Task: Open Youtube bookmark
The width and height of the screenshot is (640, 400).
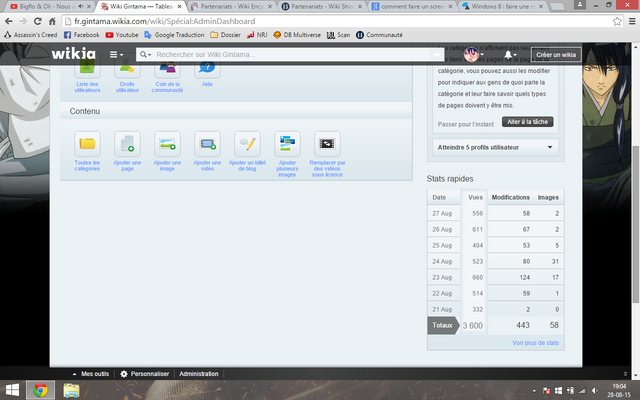Action: [x=122, y=35]
